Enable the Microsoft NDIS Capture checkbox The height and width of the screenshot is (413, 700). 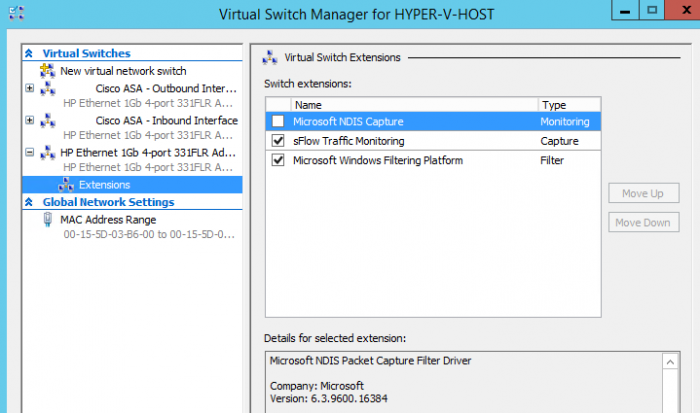click(278, 121)
